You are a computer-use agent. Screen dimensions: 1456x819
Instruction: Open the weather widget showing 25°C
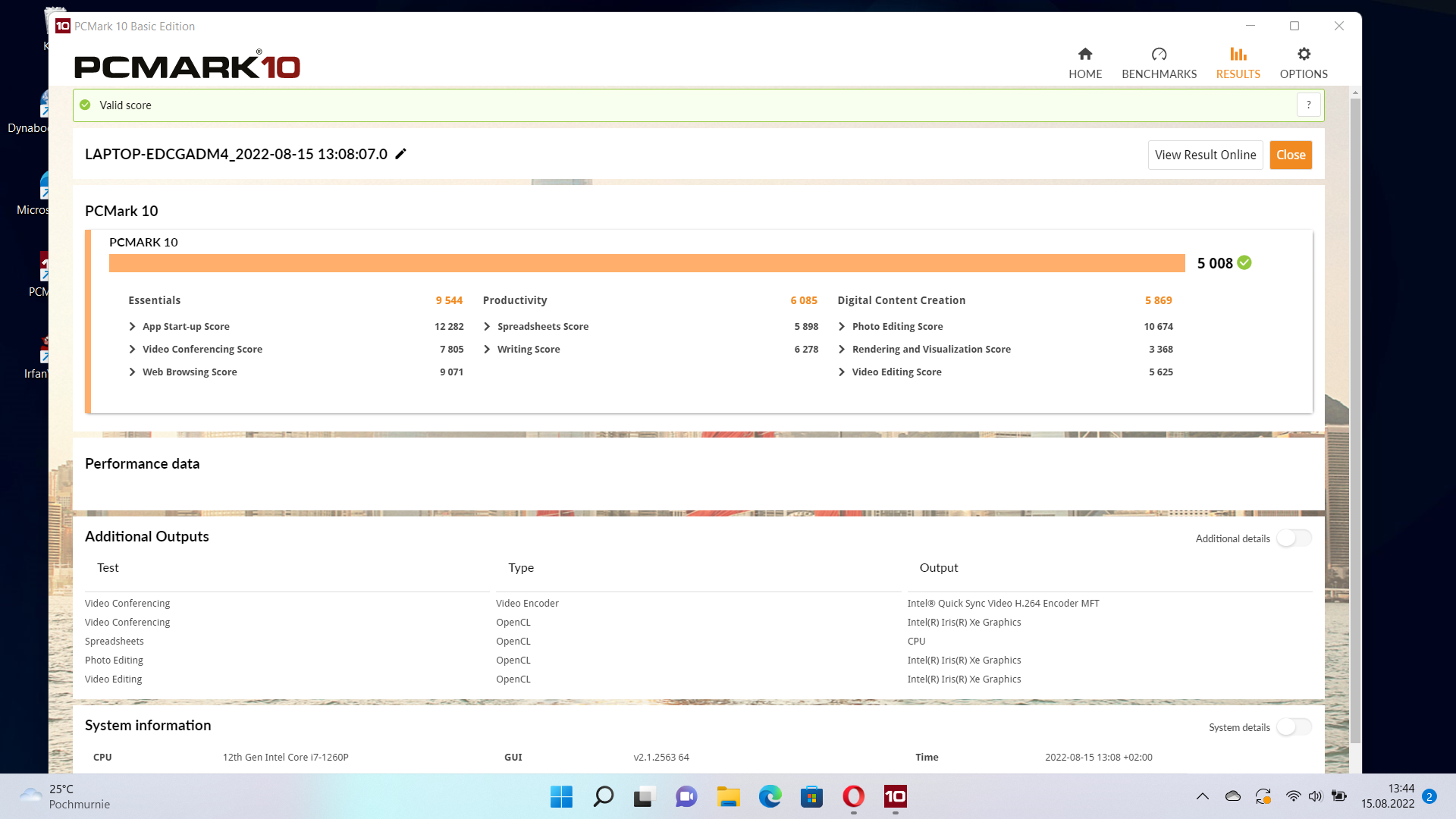coord(64,796)
